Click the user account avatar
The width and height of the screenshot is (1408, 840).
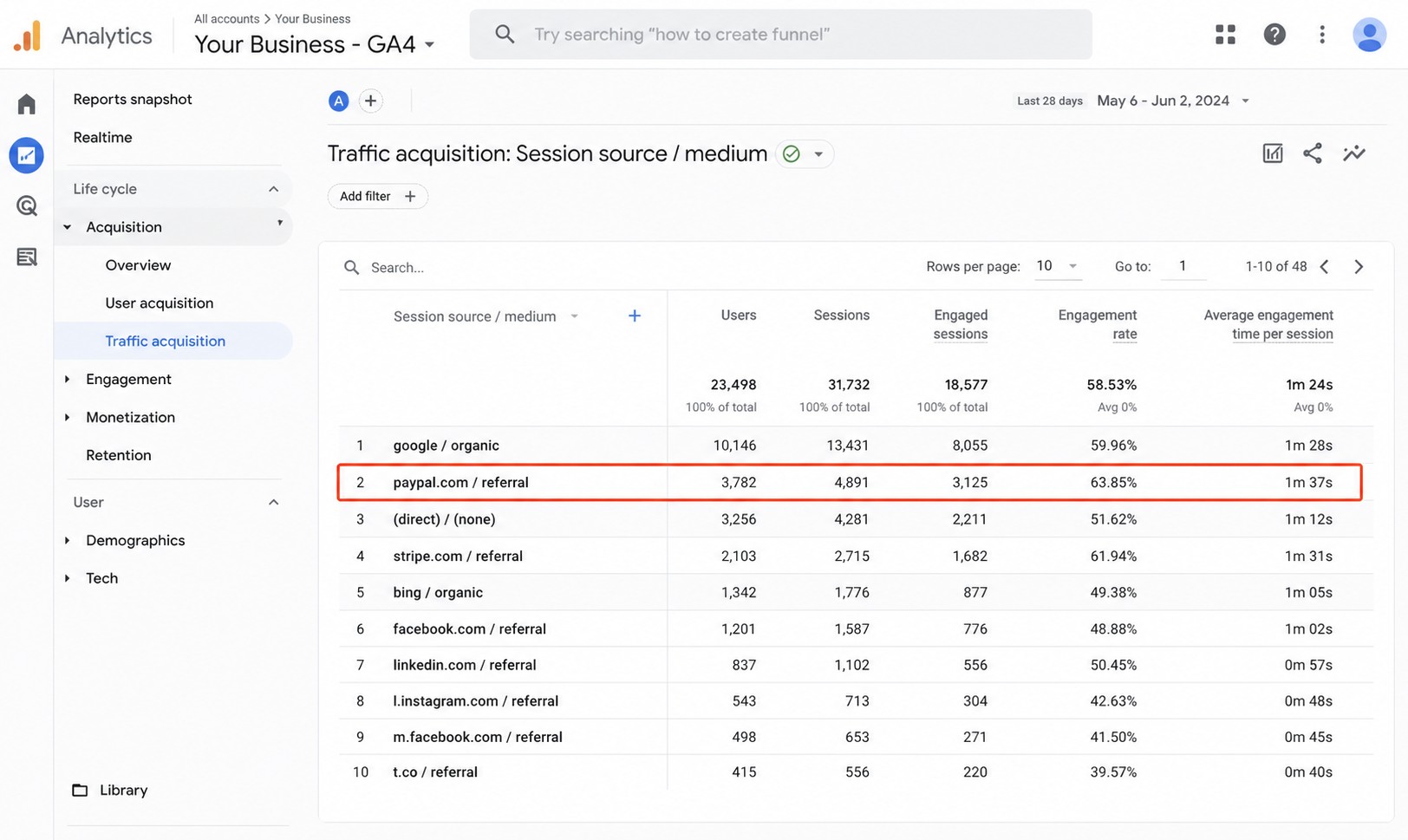[x=1370, y=35]
